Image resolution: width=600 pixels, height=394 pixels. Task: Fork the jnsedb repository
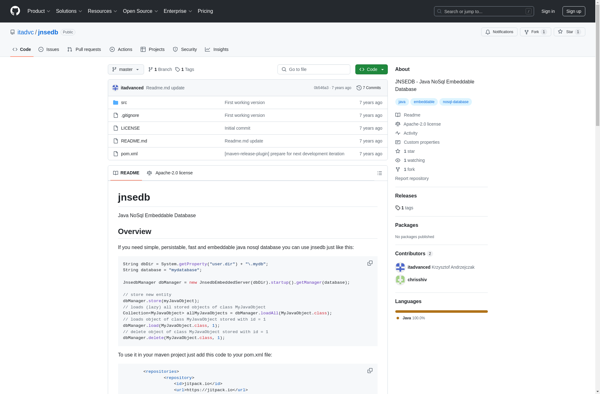(x=535, y=32)
